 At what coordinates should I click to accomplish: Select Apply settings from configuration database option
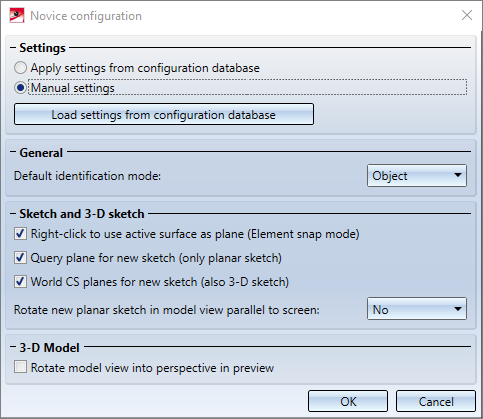(20, 68)
